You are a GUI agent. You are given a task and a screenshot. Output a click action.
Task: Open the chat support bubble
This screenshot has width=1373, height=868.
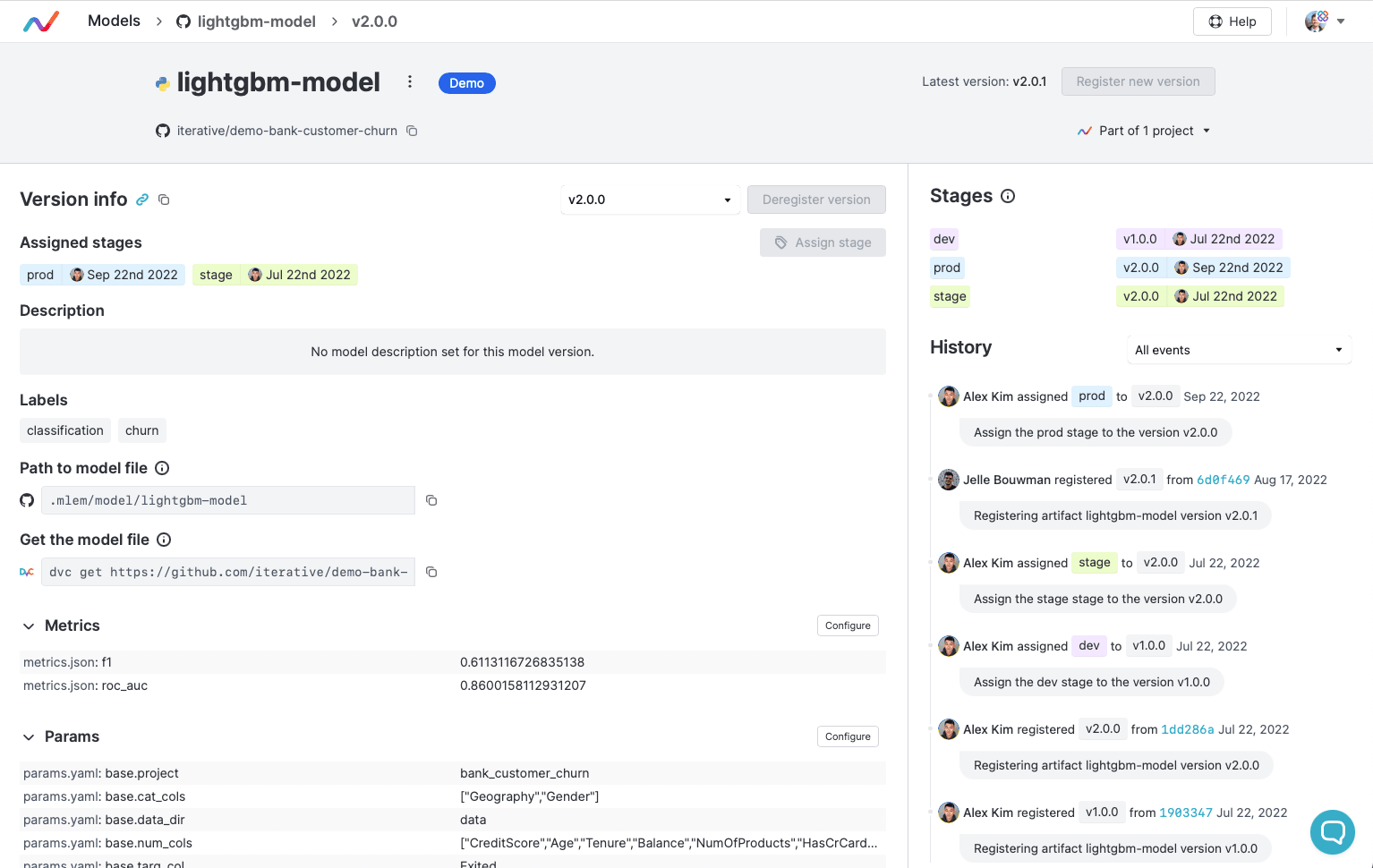point(1333,832)
